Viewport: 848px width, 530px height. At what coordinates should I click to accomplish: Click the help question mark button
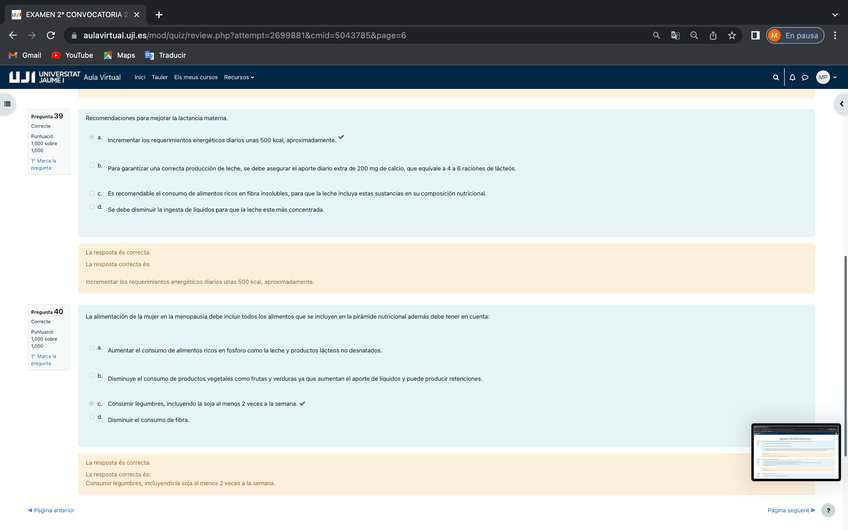pos(827,510)
